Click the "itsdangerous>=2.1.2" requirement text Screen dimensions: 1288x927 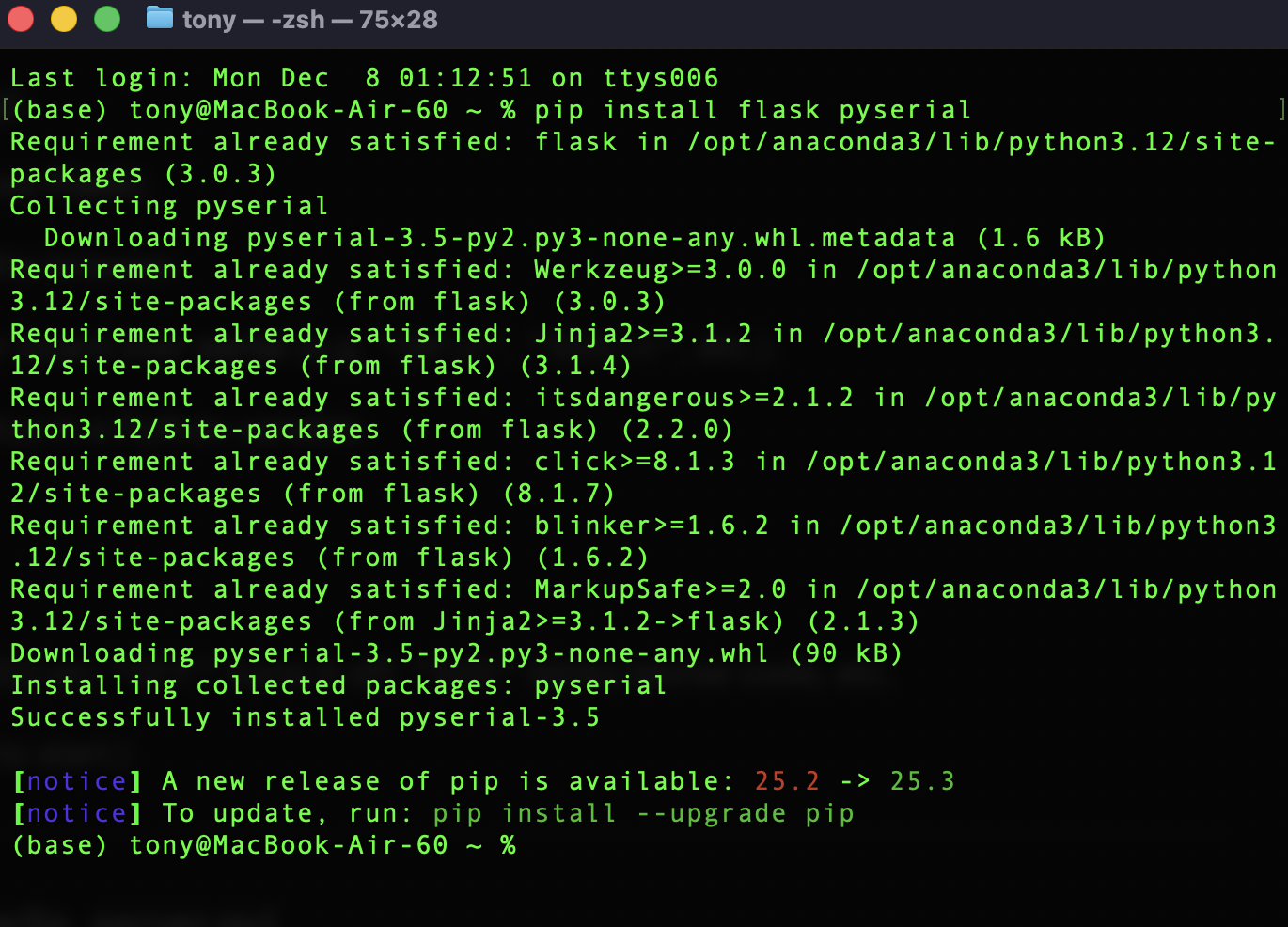(x=694, y=398)
